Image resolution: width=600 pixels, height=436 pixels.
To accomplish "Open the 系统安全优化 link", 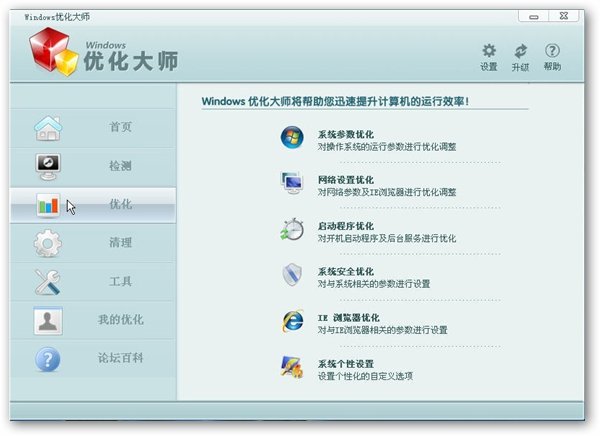I will coord(346,271).
